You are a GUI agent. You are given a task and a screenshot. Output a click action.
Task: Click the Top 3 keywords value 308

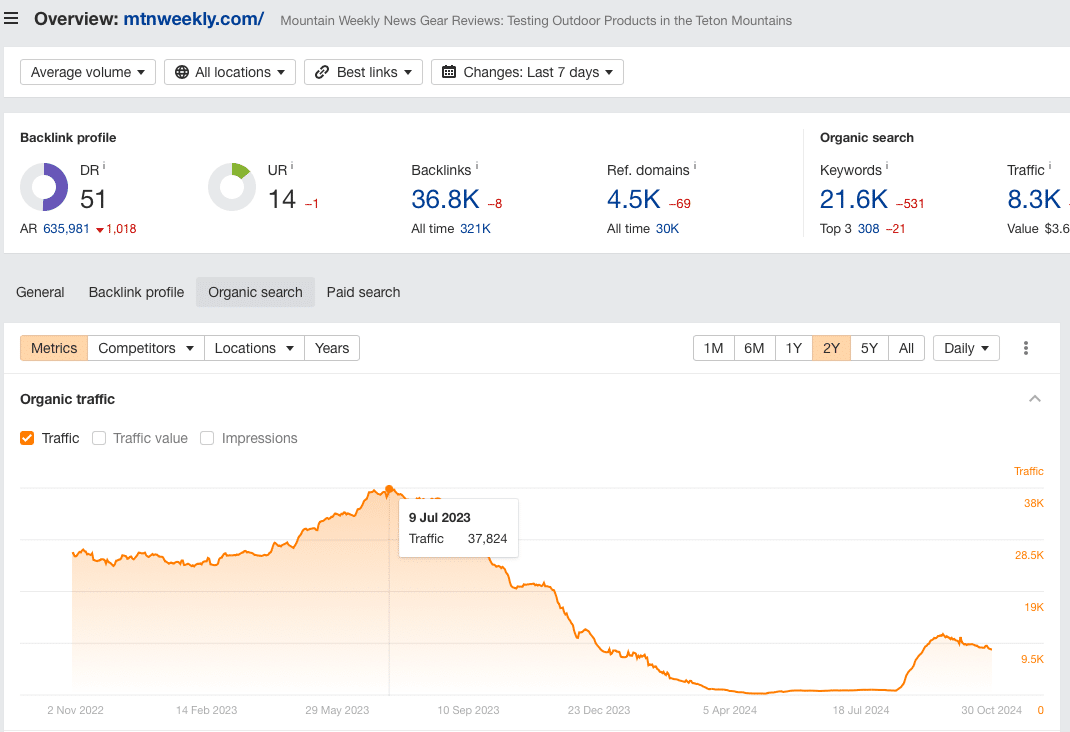(868, 229)
